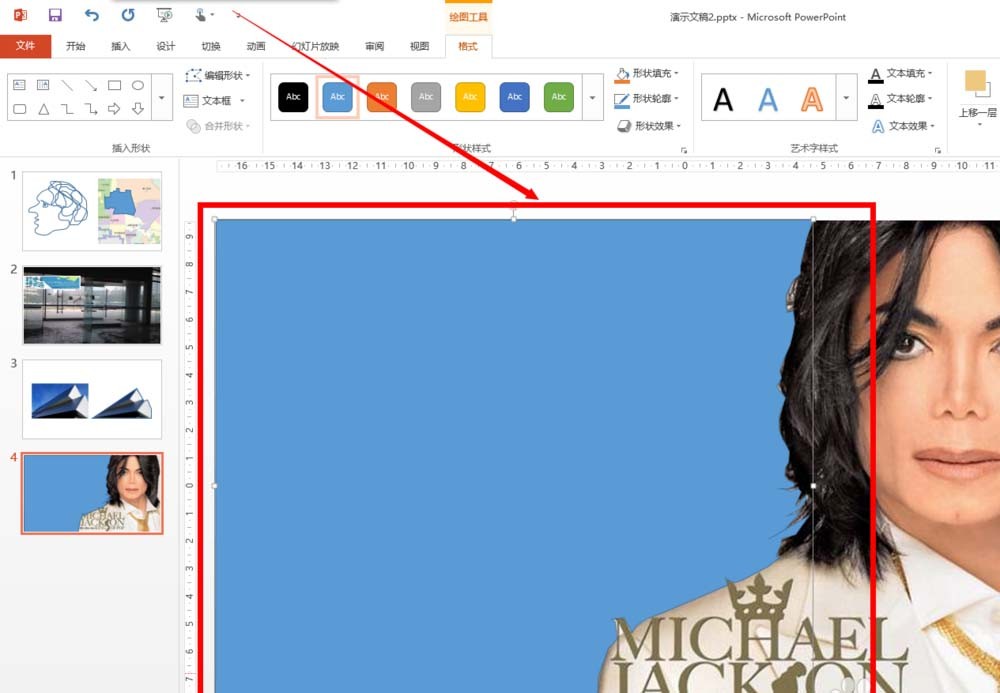Open the 形状填充 dropdown

tap(647, 74)
